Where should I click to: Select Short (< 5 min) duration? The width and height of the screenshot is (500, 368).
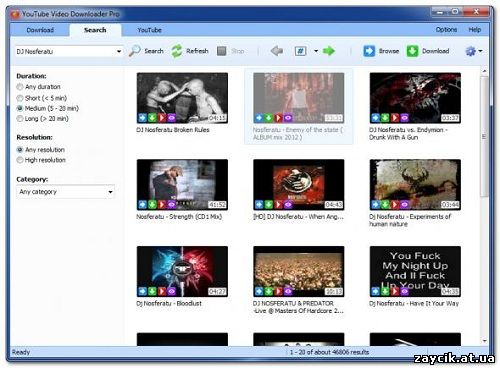coord(20,98)
